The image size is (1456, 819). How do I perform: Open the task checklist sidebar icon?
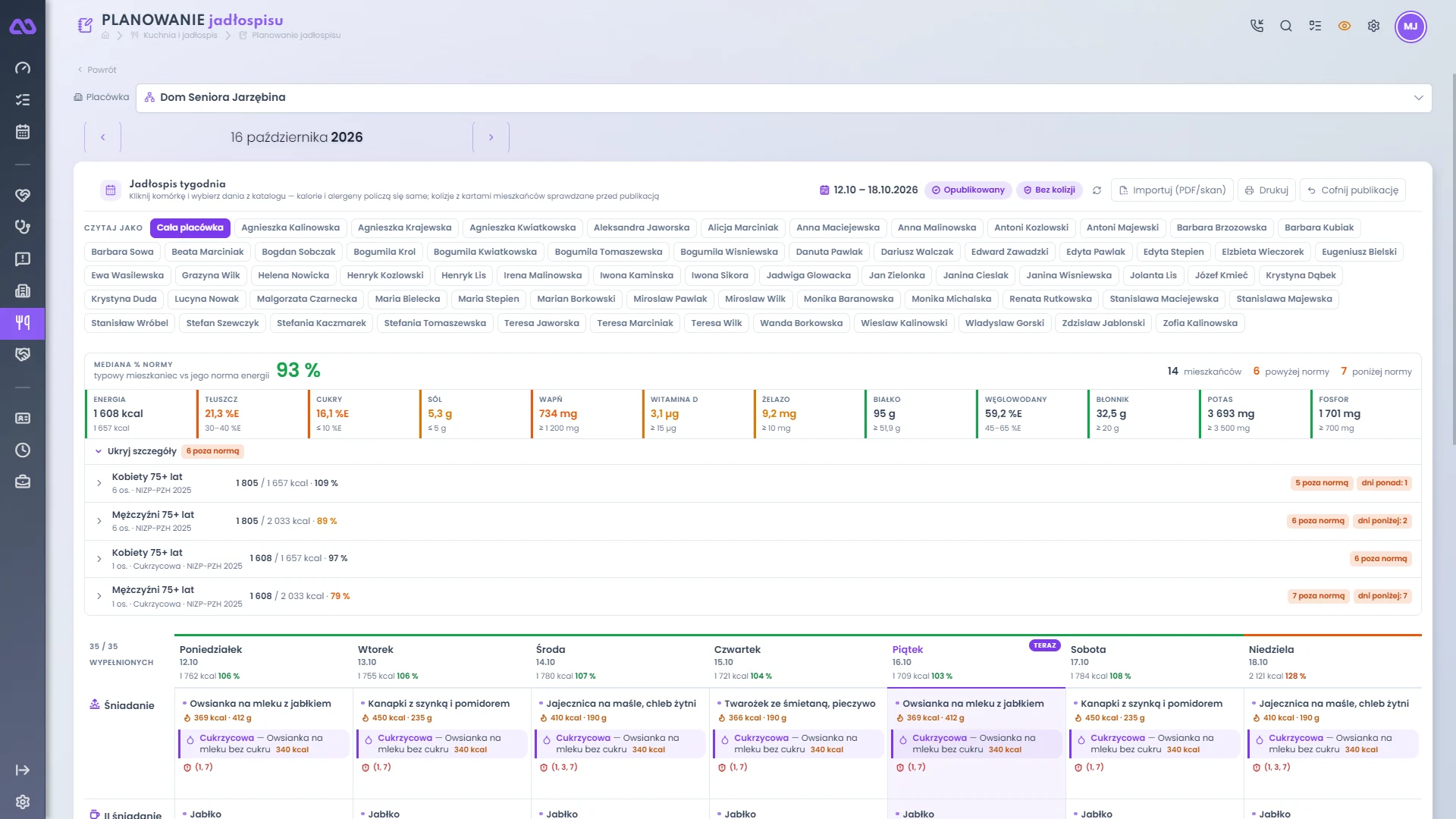[x=23, y=100]
